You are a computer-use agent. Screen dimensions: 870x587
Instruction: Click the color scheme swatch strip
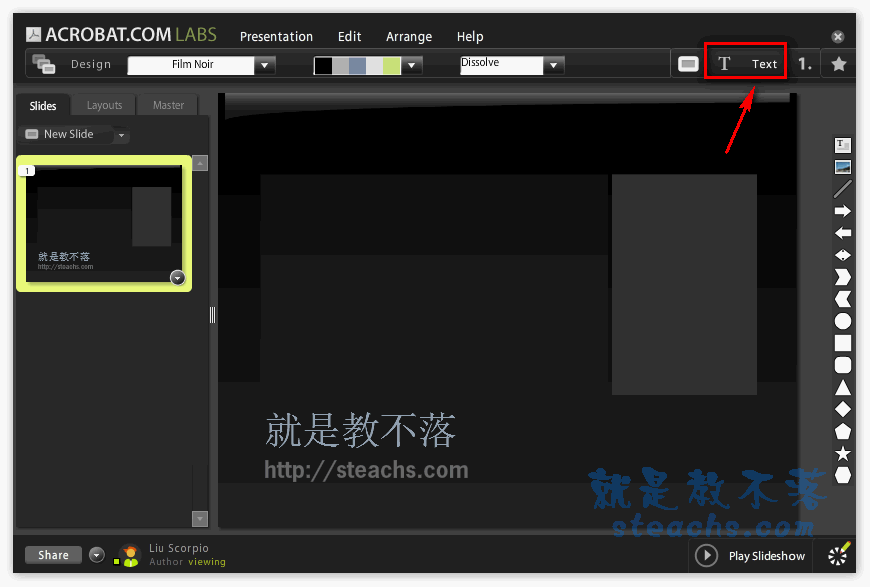(x=357, y=65)
